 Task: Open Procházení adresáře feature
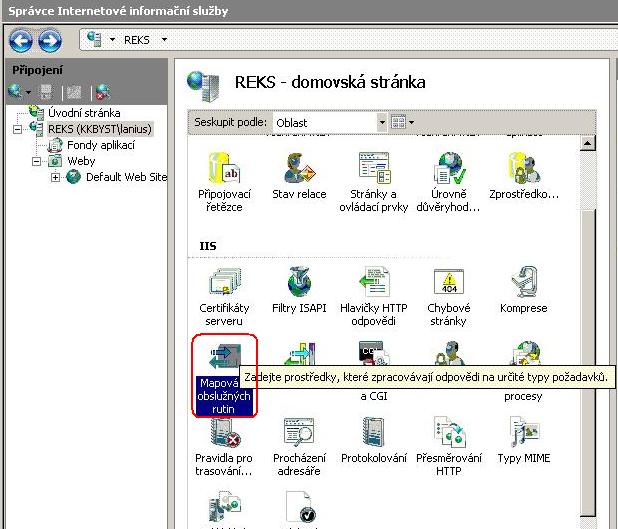299,447
